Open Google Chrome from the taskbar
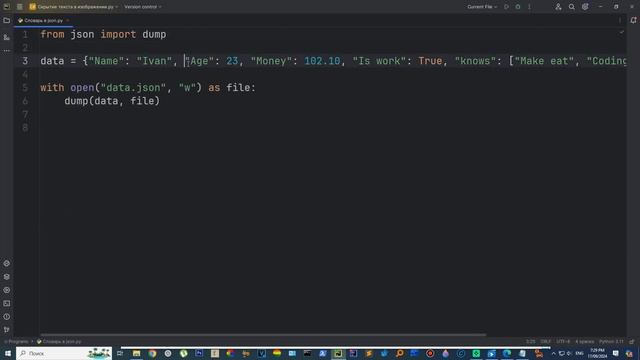Viewport: 640px width, 360px height. (x=152, y=353)
